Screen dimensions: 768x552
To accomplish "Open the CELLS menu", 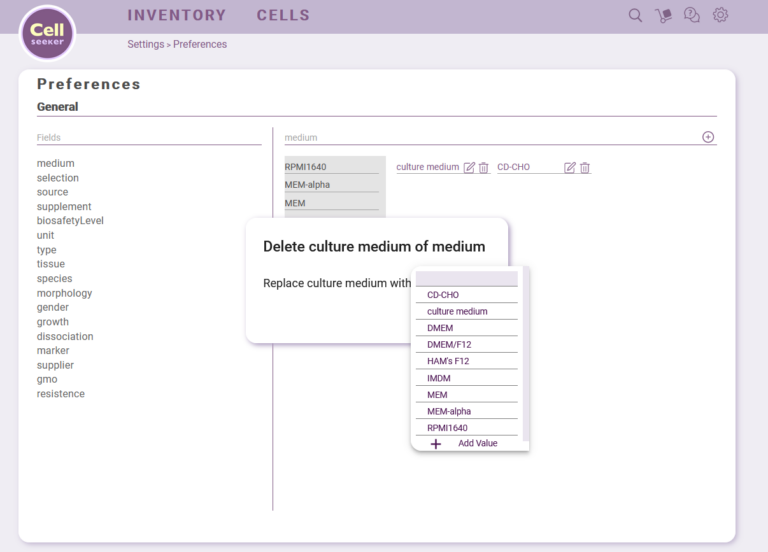I will [284, 15].
